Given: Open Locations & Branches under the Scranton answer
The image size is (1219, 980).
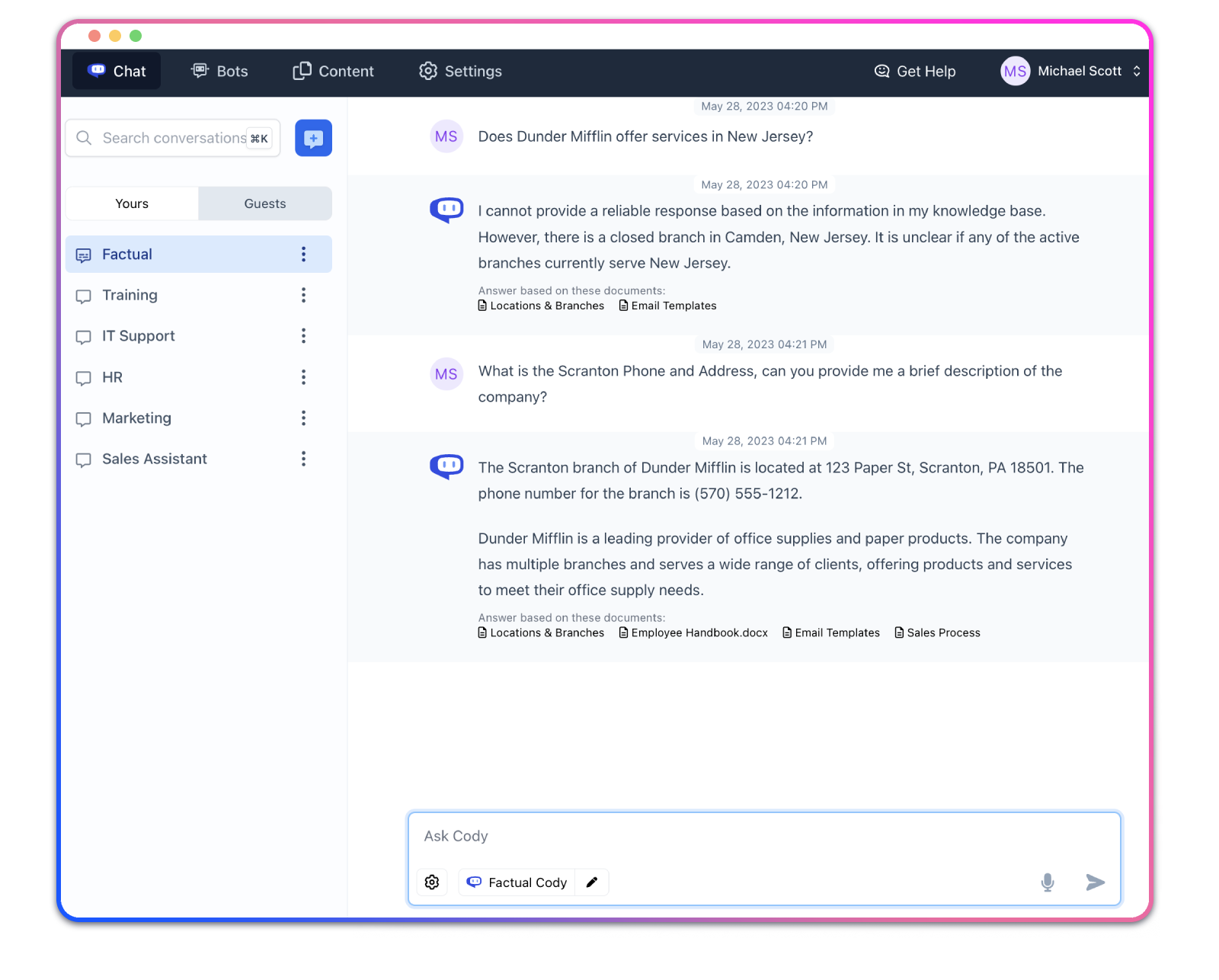Looking at the screenshot, I should pyautogui.click(x=541, y=633).
